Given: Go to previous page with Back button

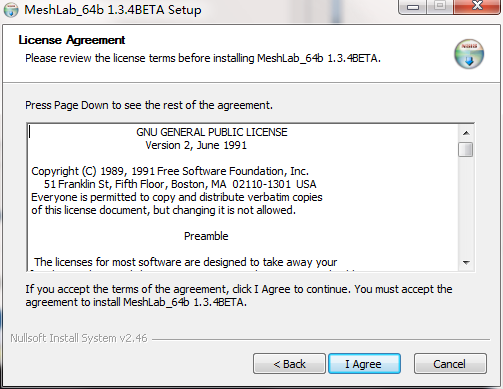Looking at the screenshot, I should point(289,364).
